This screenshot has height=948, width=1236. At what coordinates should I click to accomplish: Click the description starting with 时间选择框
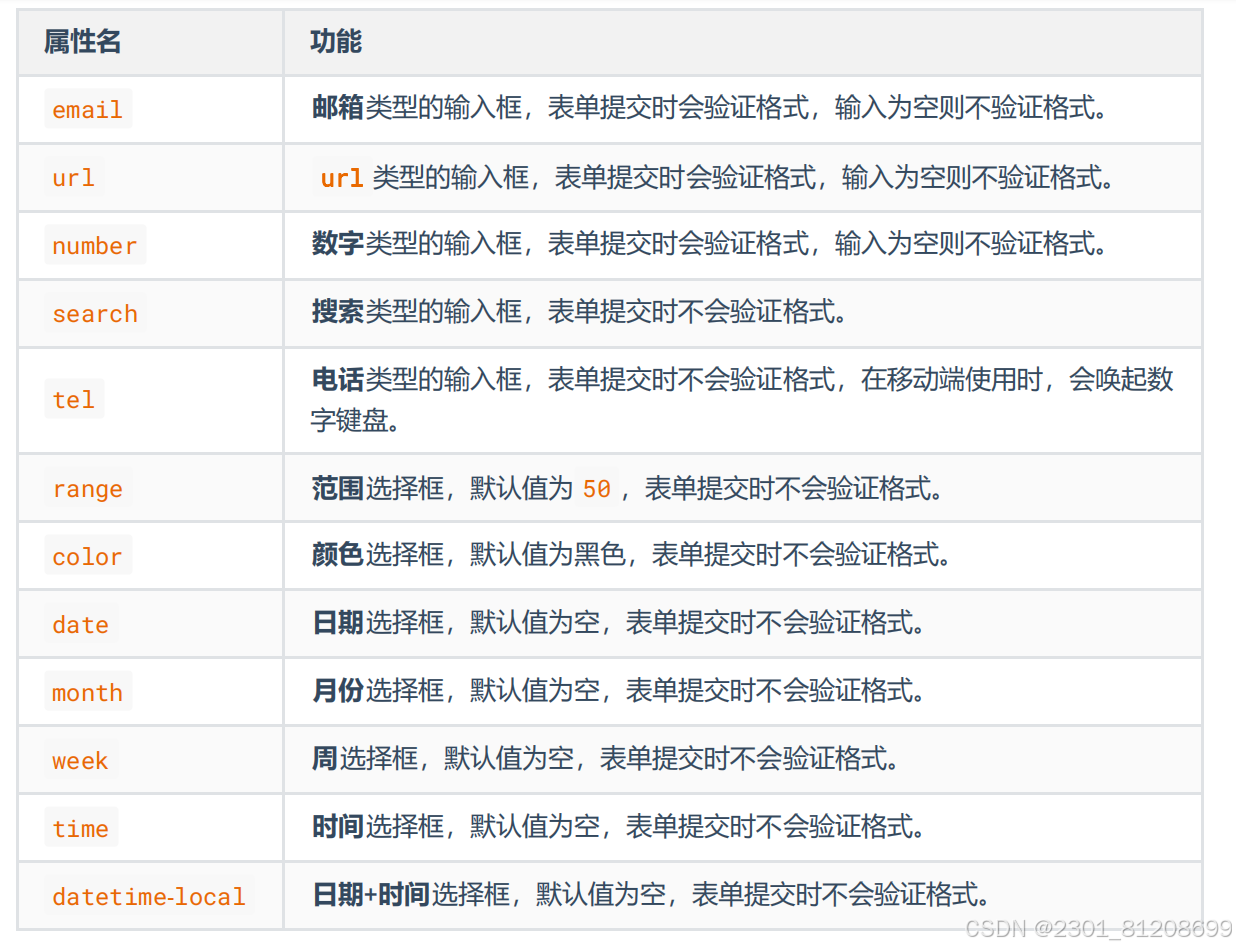coord(618,827)
